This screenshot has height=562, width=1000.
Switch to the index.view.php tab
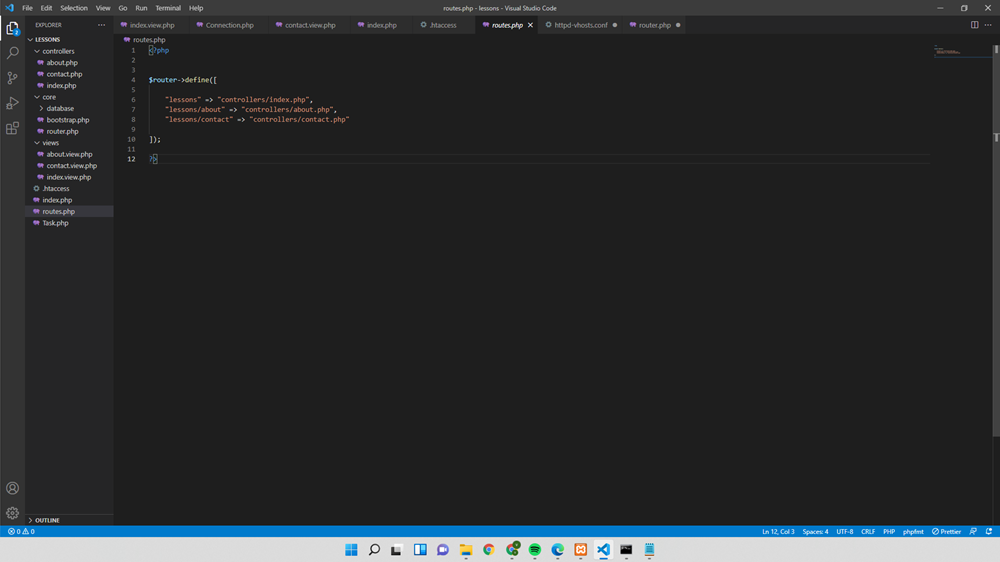152,25
